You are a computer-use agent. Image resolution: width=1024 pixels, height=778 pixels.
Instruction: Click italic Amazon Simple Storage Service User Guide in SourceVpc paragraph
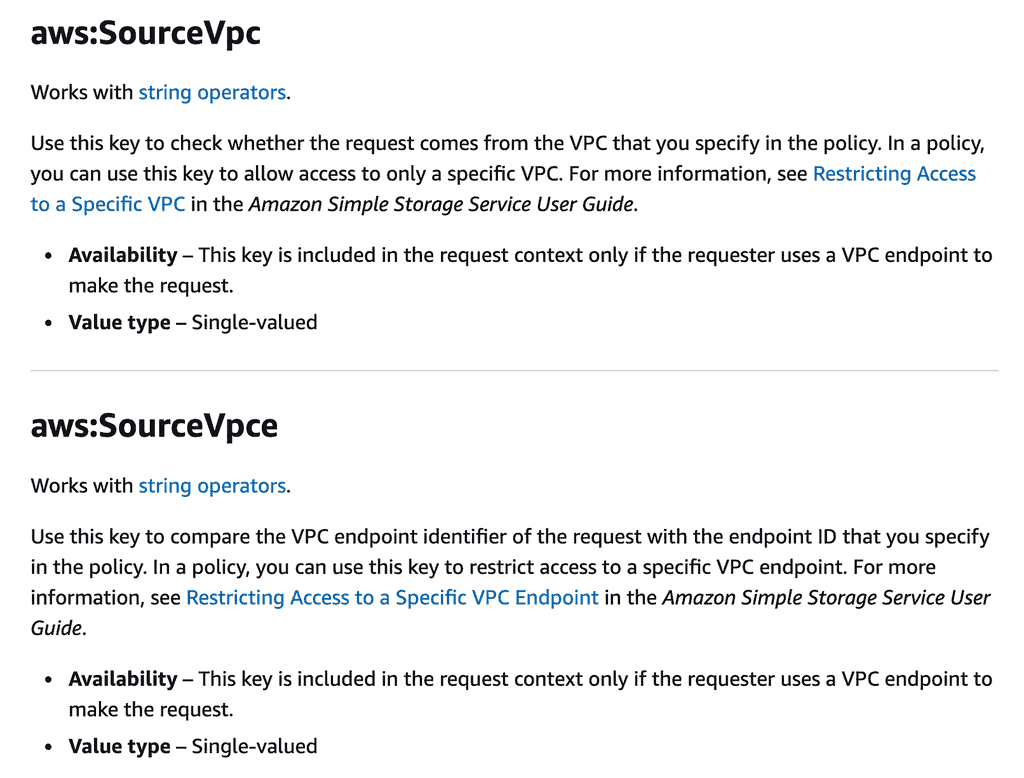coord(441,205)
